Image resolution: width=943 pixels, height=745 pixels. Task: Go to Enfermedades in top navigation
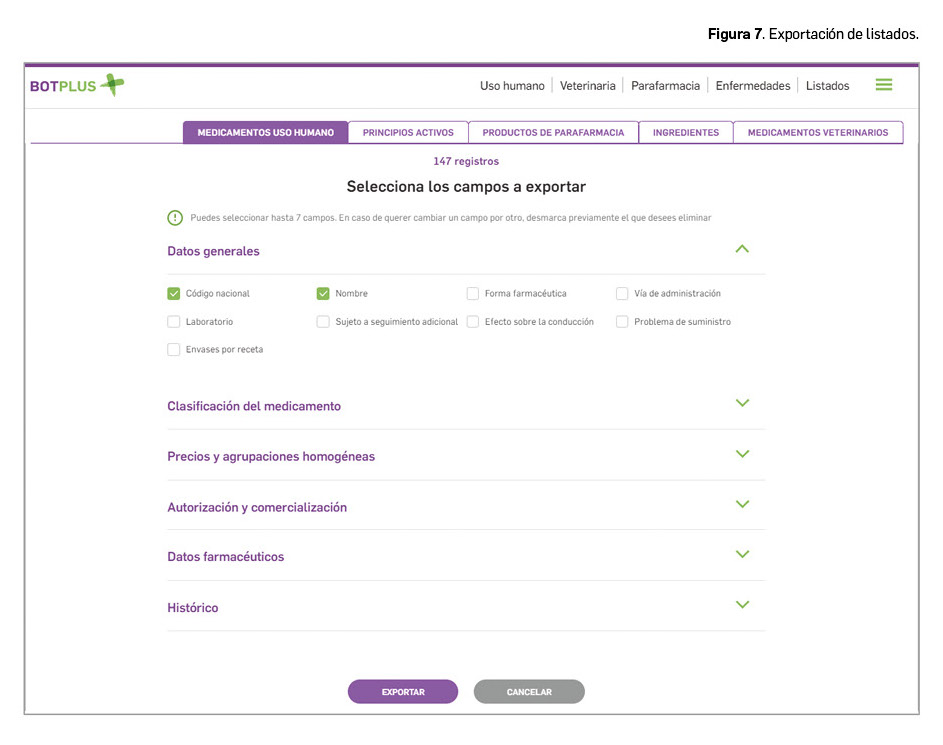(752, 86)
